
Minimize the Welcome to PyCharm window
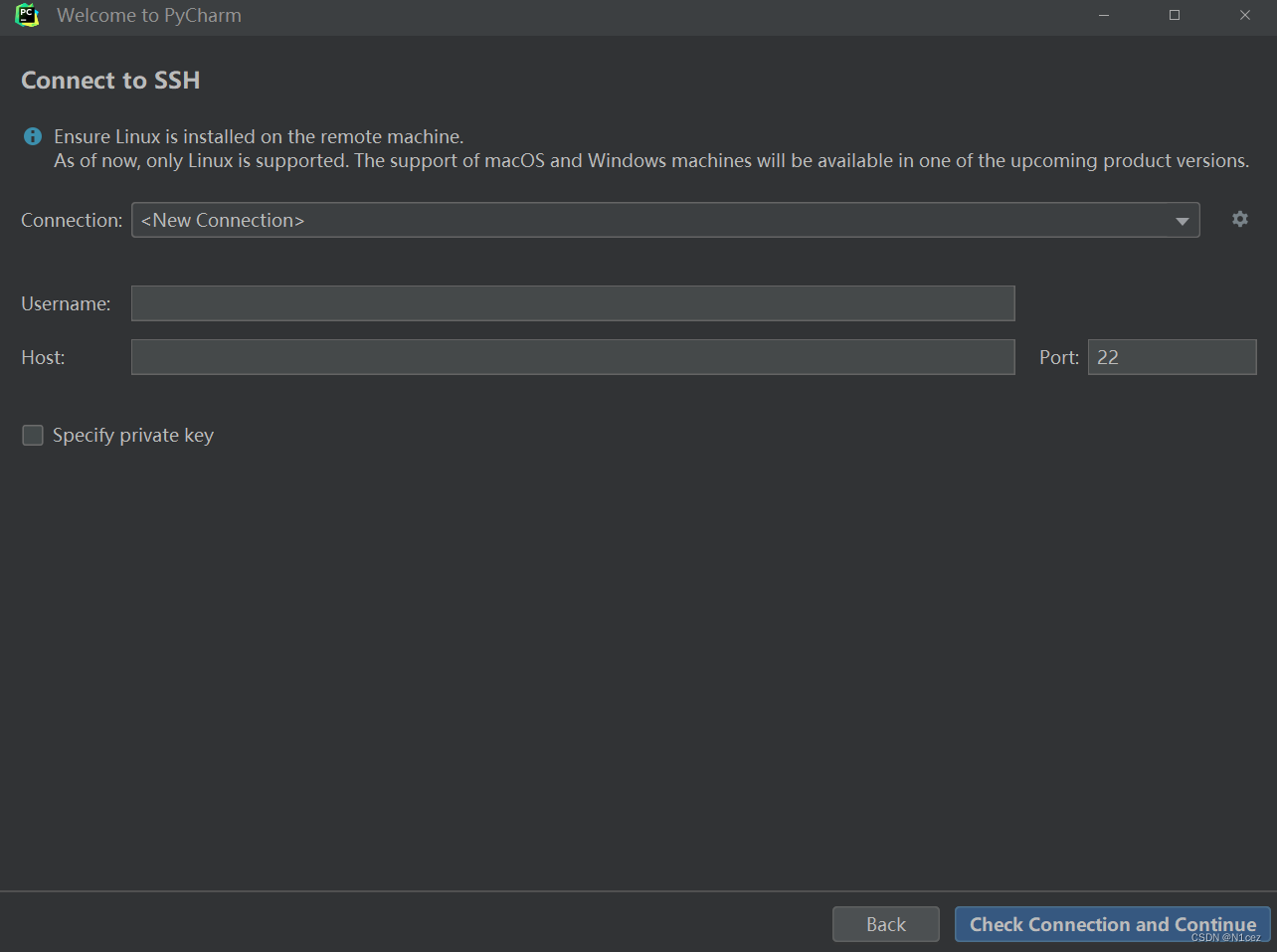(x=1103, y=16)
